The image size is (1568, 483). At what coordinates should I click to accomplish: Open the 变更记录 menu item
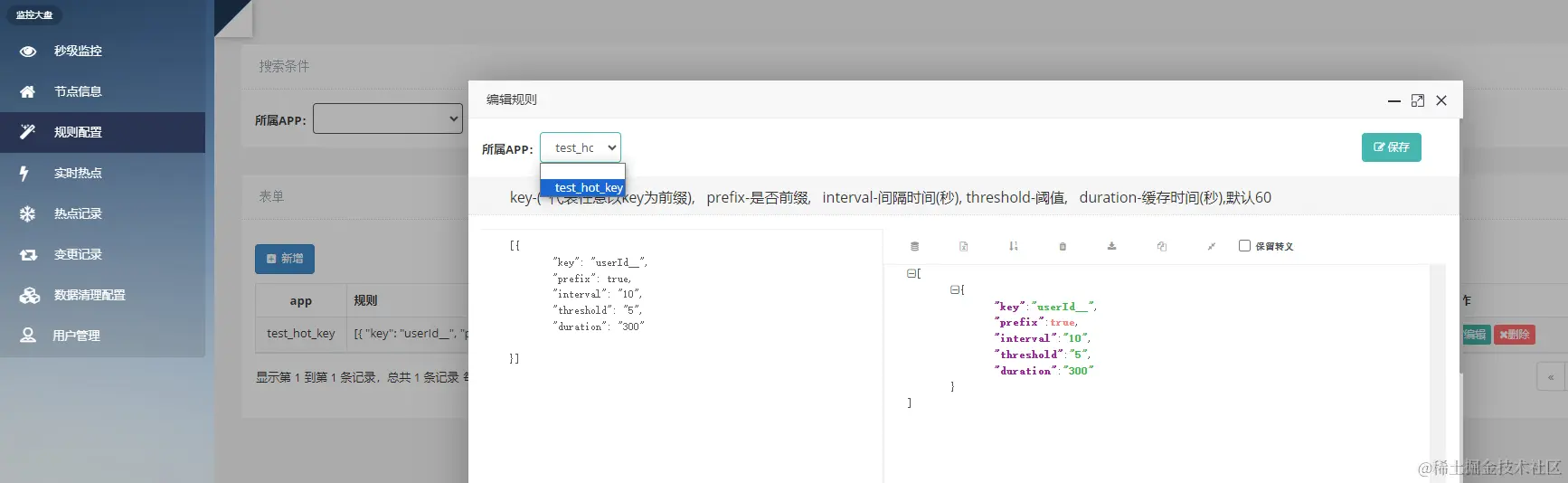(102, 254)
